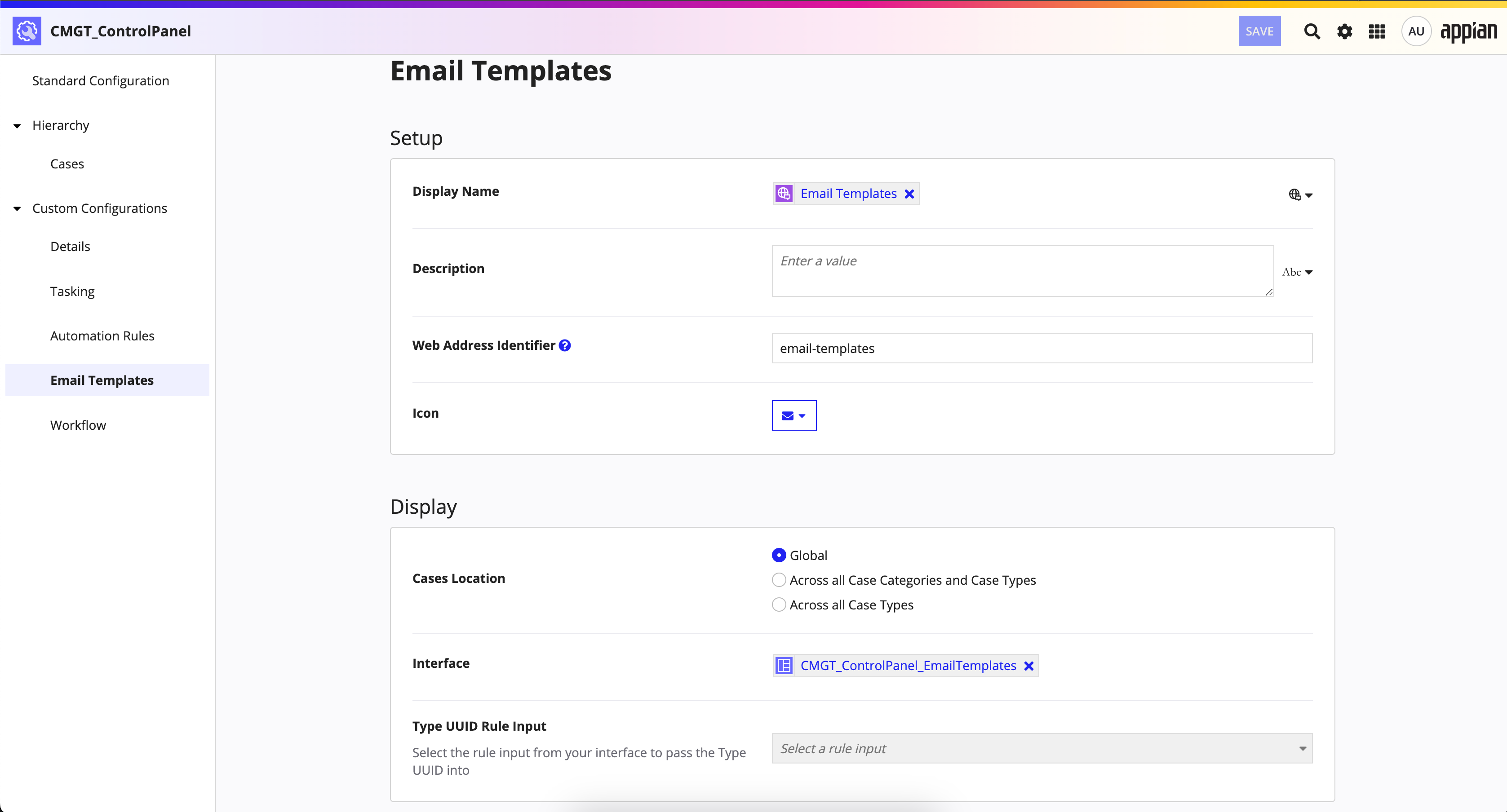
Task: Open the navigation grid icon
Action: click(1377, 31)
